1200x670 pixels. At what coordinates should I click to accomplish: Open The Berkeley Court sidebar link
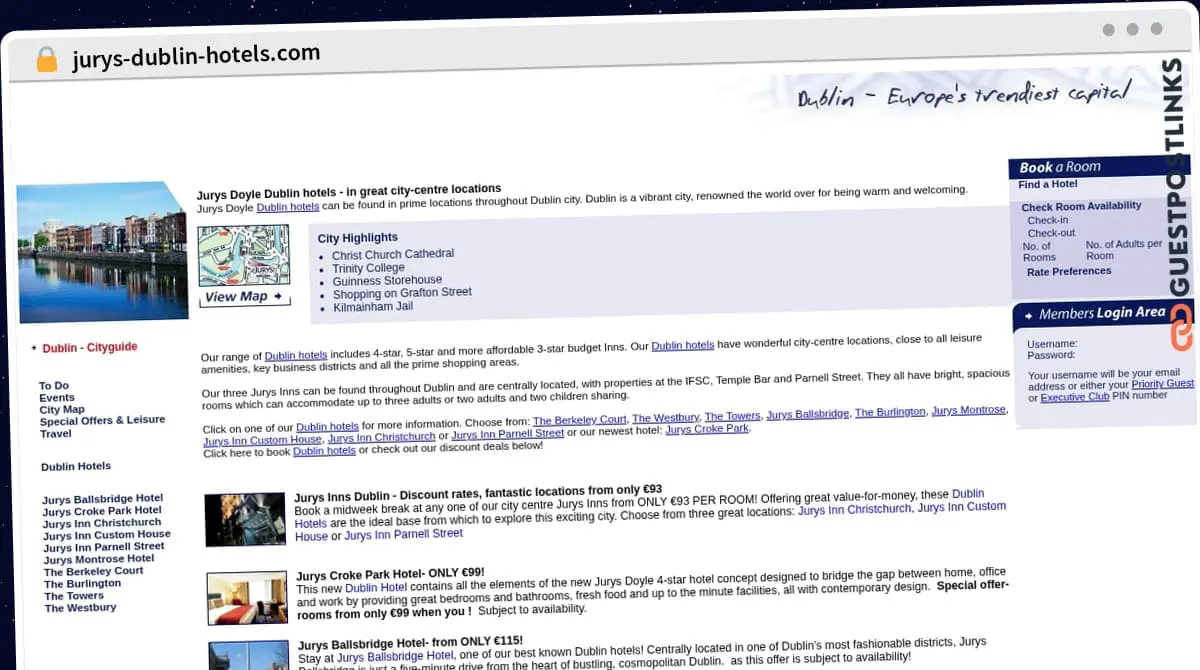pos(94,571)
